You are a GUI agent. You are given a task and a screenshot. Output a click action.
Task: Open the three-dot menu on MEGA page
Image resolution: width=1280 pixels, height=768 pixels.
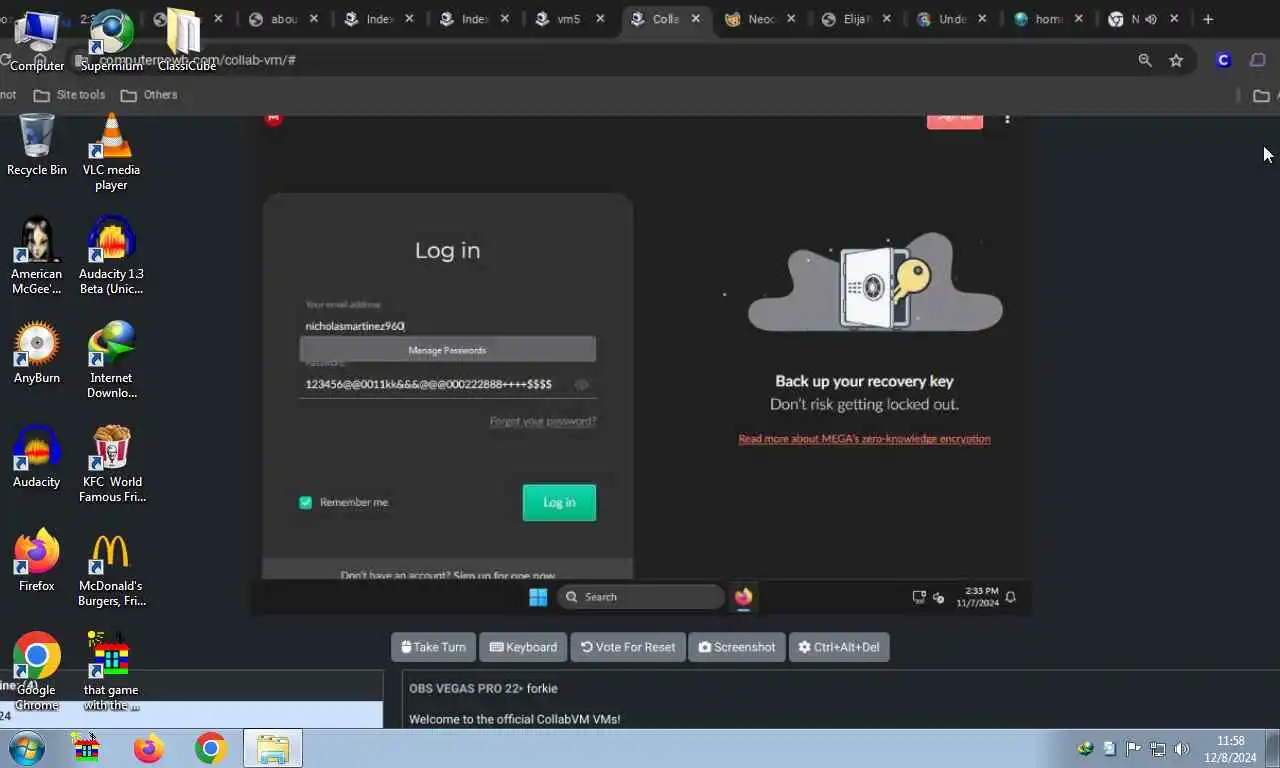[1007, 118]
